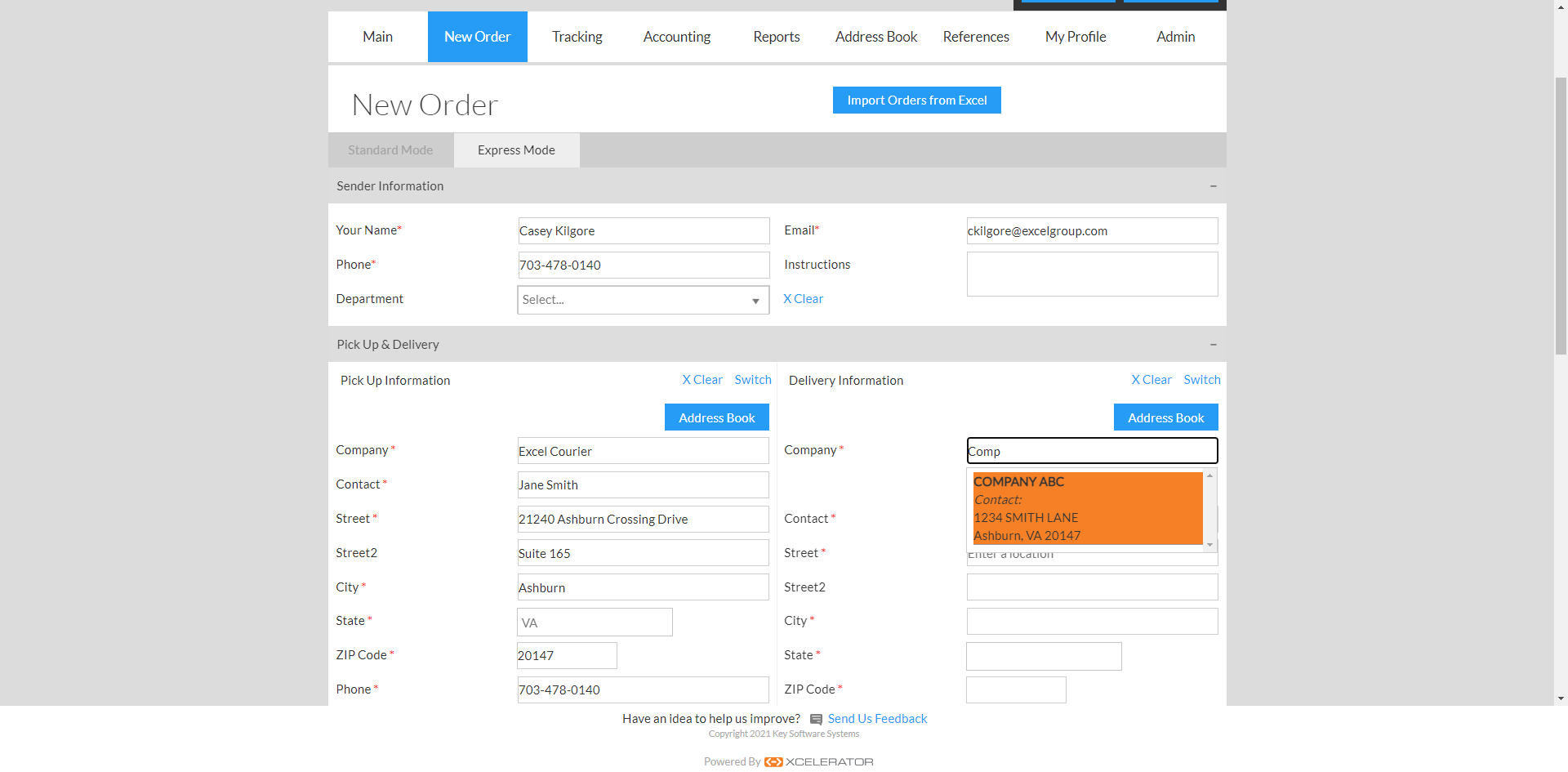The image size is (1568, 772).
Task: Click the delivery Company field
Action: pyautogui.click(x=1093, y=451)
